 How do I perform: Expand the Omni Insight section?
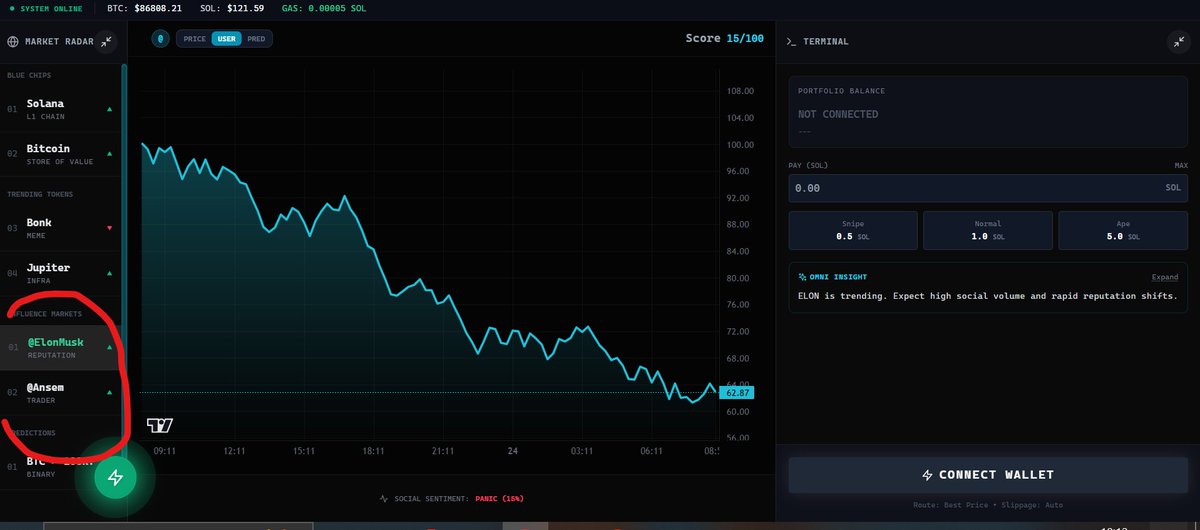pos(1165,277)
